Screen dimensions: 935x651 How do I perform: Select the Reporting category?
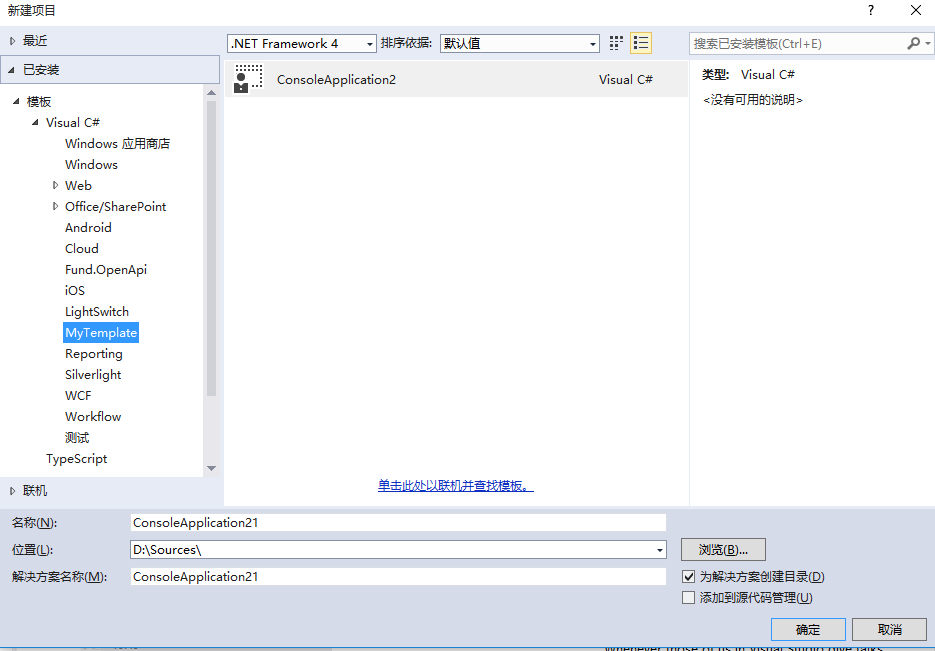[94, 354]
